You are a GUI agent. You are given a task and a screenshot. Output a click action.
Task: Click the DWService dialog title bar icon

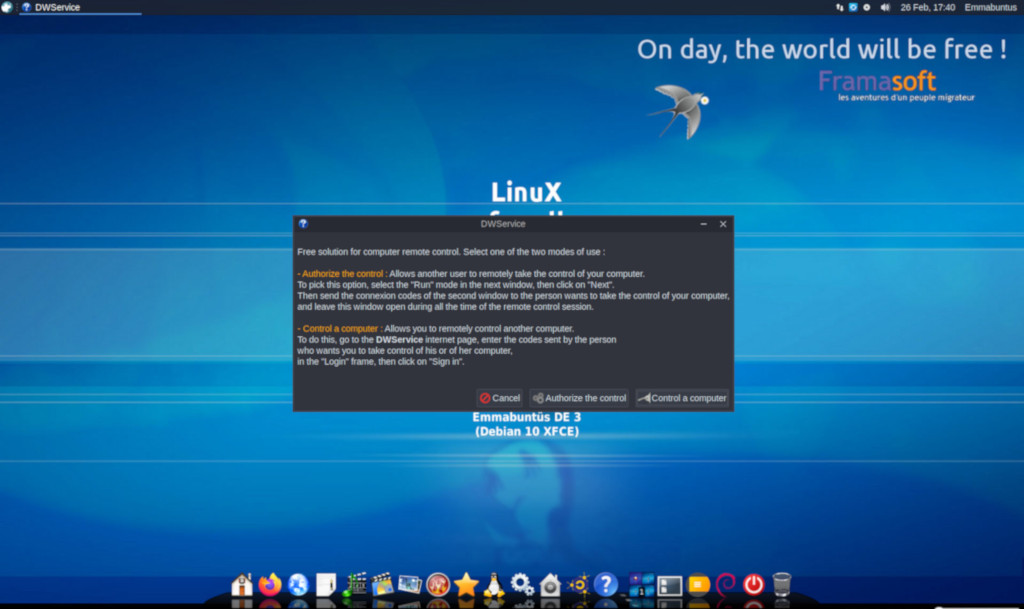303,224
